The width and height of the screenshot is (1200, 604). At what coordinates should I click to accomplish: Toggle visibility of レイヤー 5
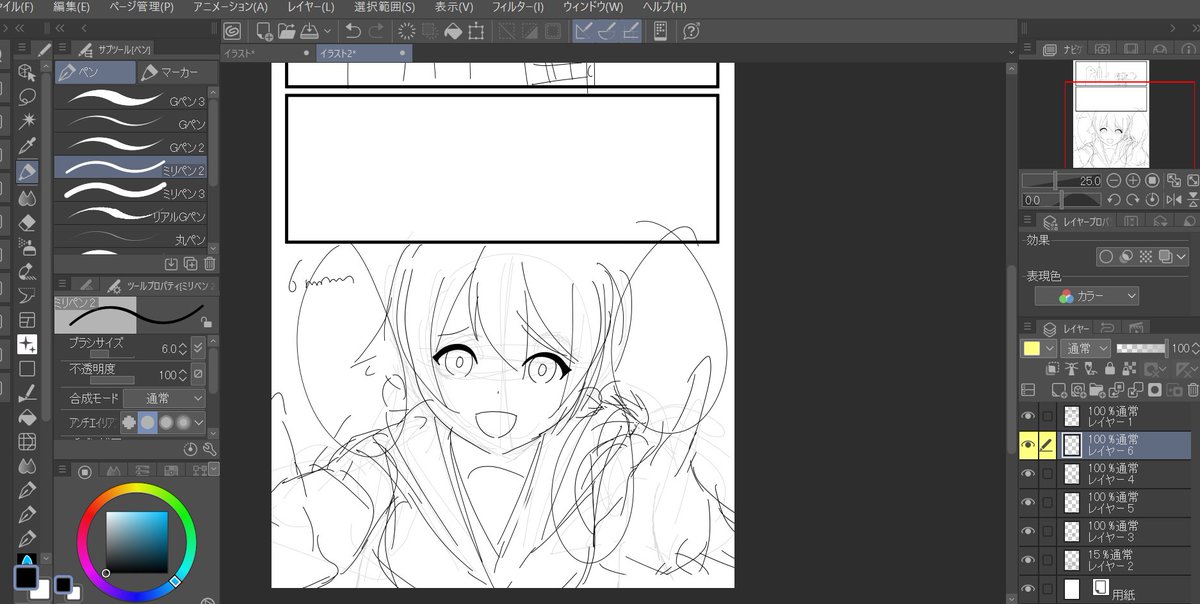click(1028, 502)
